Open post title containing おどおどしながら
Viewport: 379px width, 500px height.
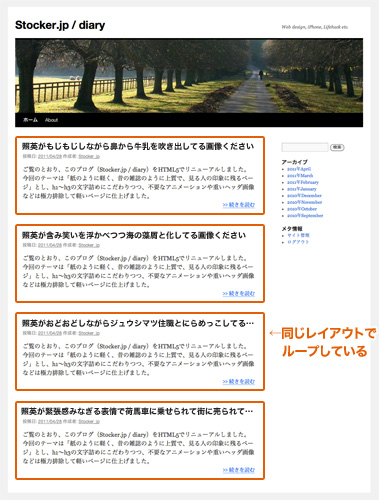[138, 323]
